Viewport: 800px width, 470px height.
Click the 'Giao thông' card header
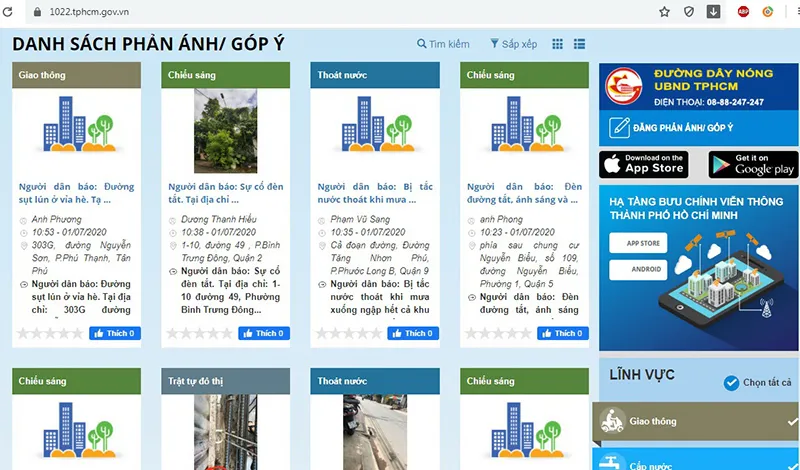pos(76,75)
